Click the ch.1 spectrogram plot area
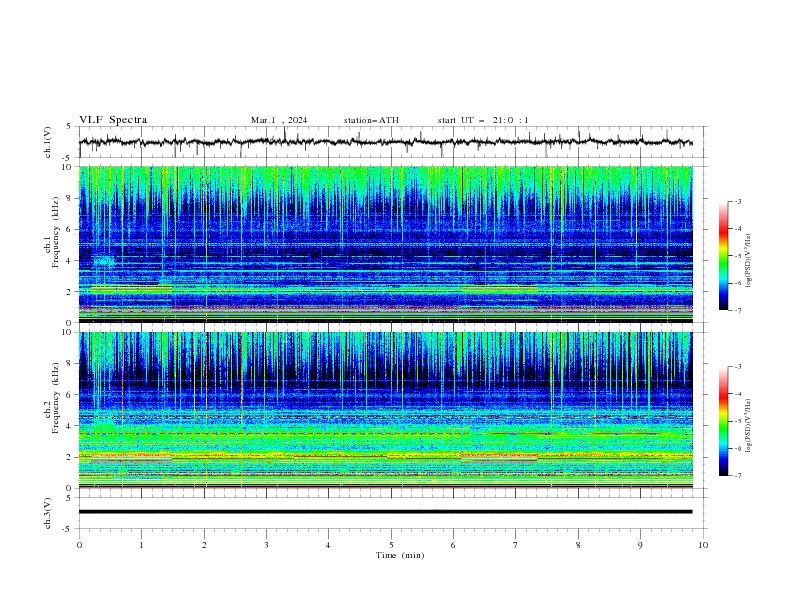 pos(385,244)
